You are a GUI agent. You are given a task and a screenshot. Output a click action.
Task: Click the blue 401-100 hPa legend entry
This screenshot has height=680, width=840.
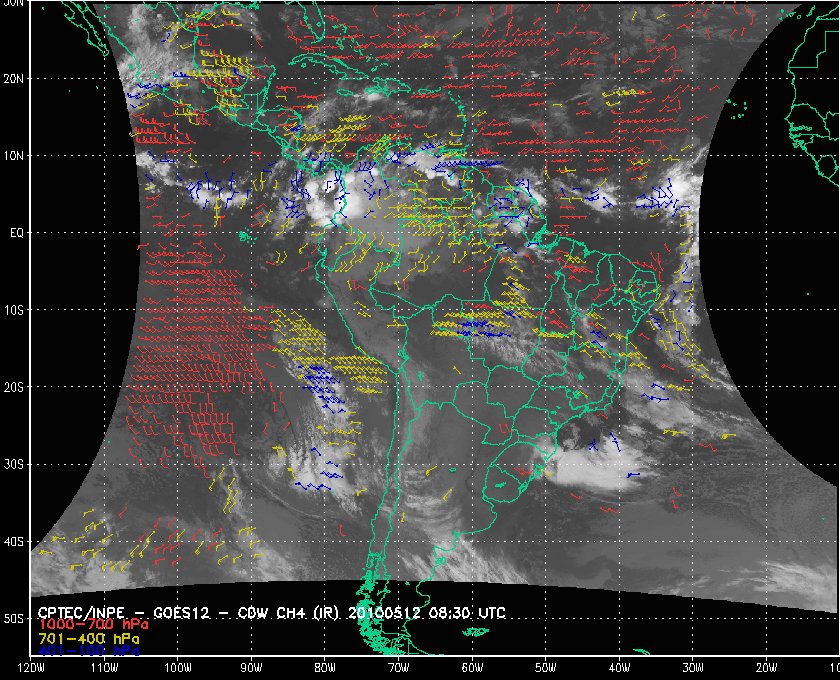click(89, 651)
